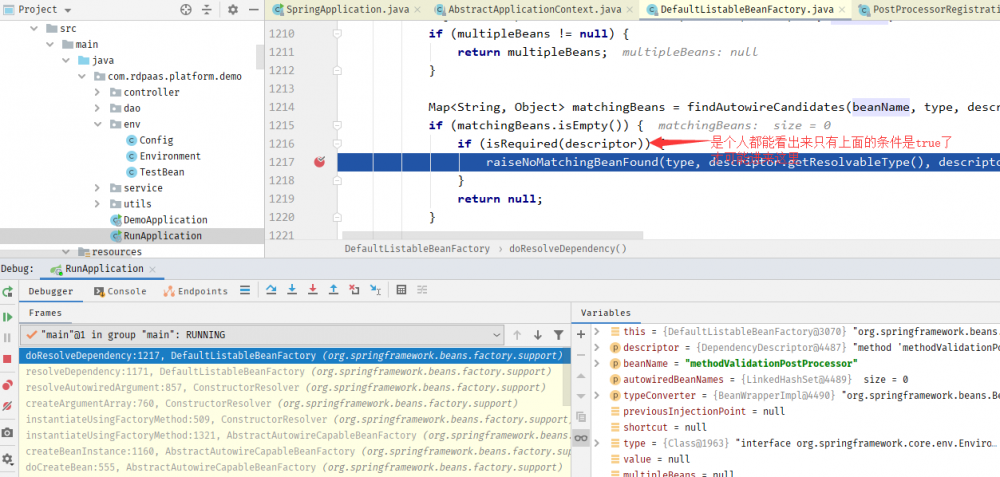Click the Drop Frame icon

point(354,290)
